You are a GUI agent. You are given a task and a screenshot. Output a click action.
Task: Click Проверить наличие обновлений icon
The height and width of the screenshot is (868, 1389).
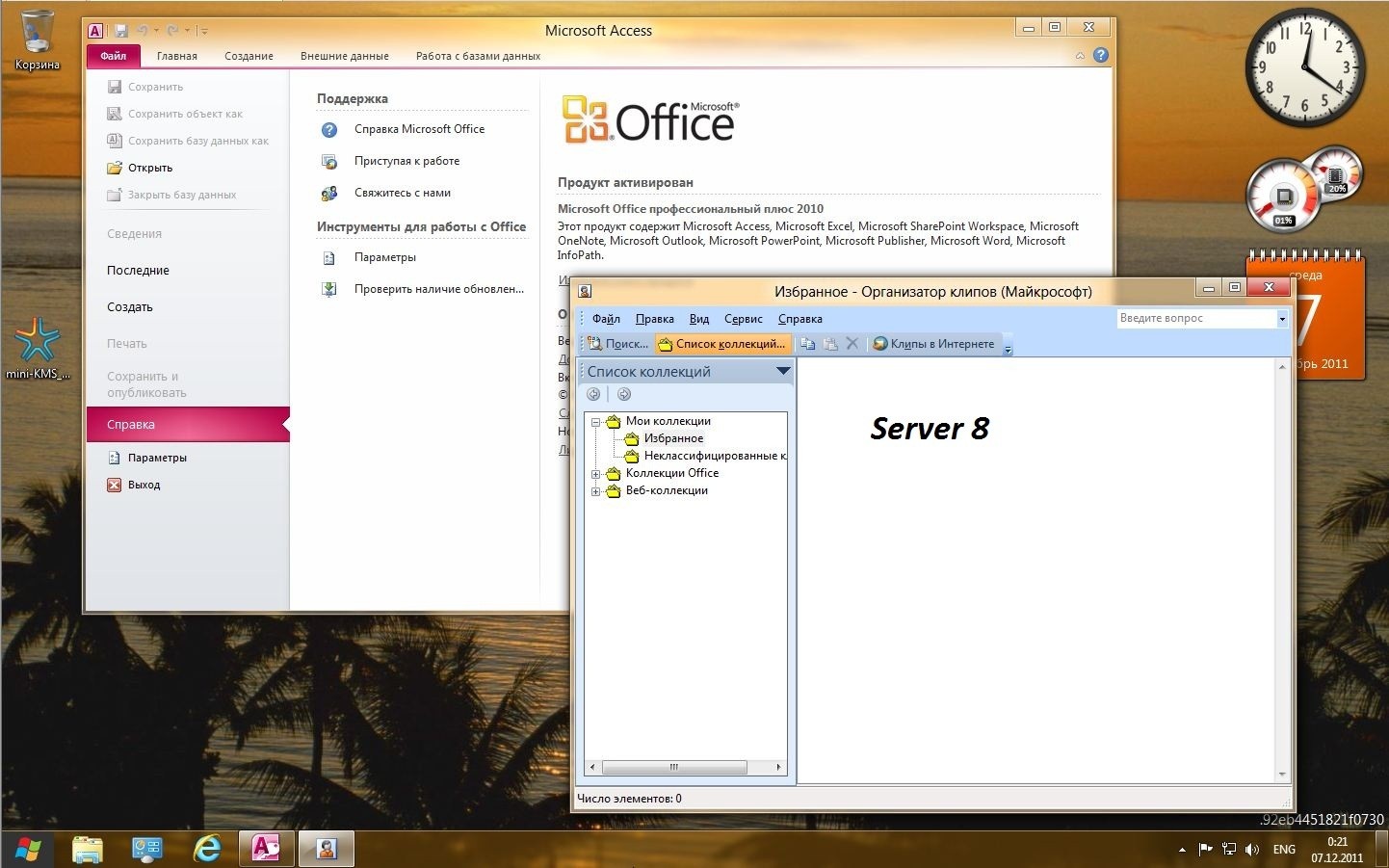click(x=329, y=289)
